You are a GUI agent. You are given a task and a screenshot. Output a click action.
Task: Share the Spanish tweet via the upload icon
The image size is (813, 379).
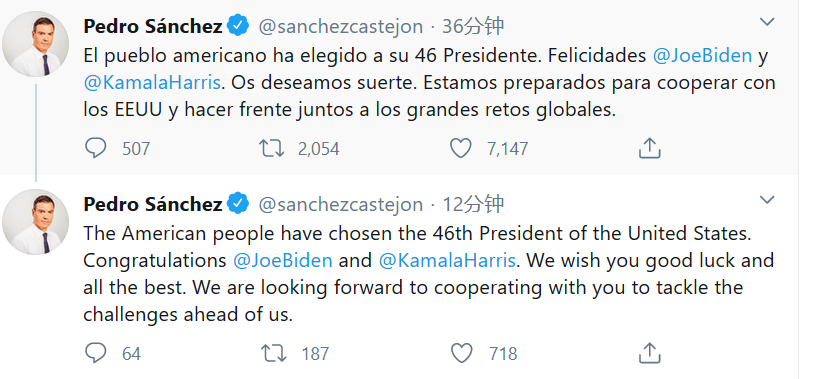pyautogui.click(x=649, y=148)
